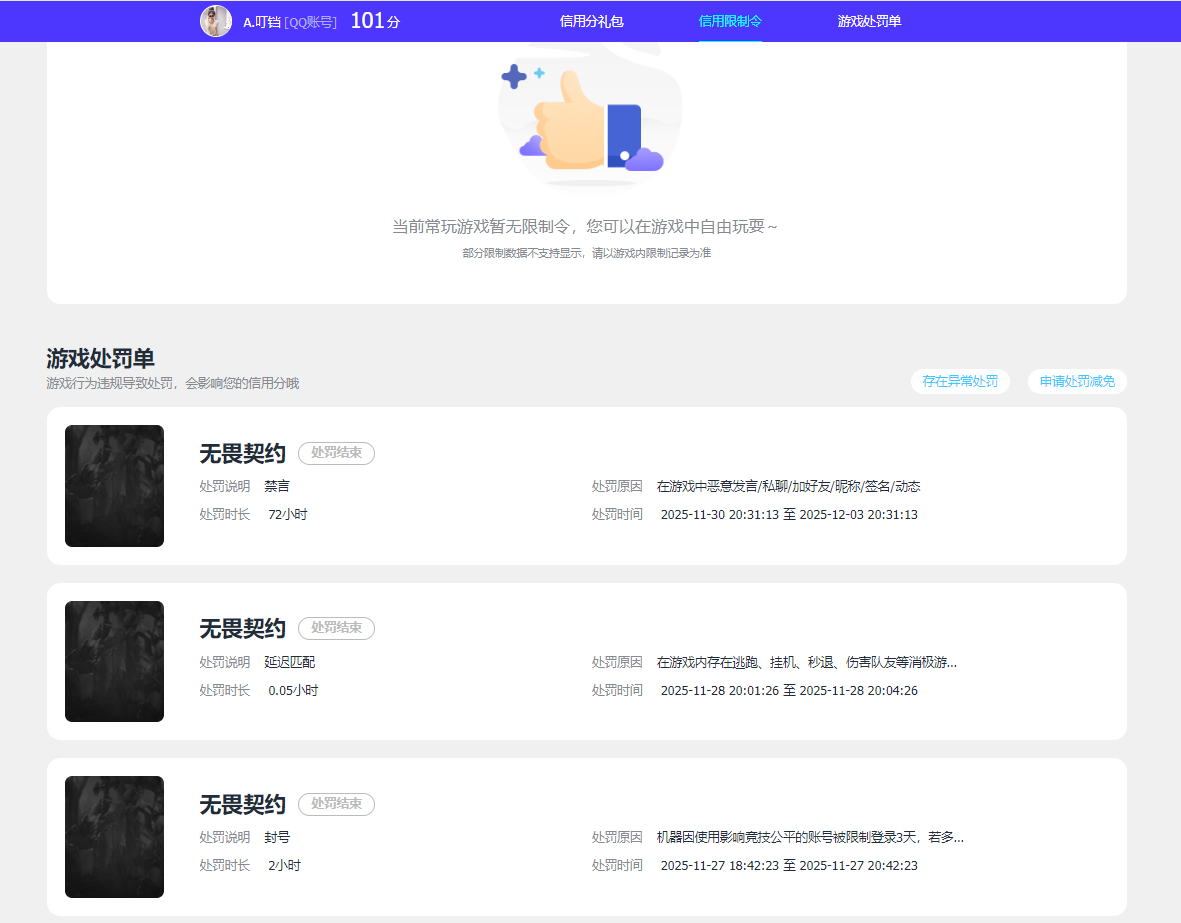Click the first 处罚结束 status badge
Screen dimensions: 1181x923
[336, 453]
